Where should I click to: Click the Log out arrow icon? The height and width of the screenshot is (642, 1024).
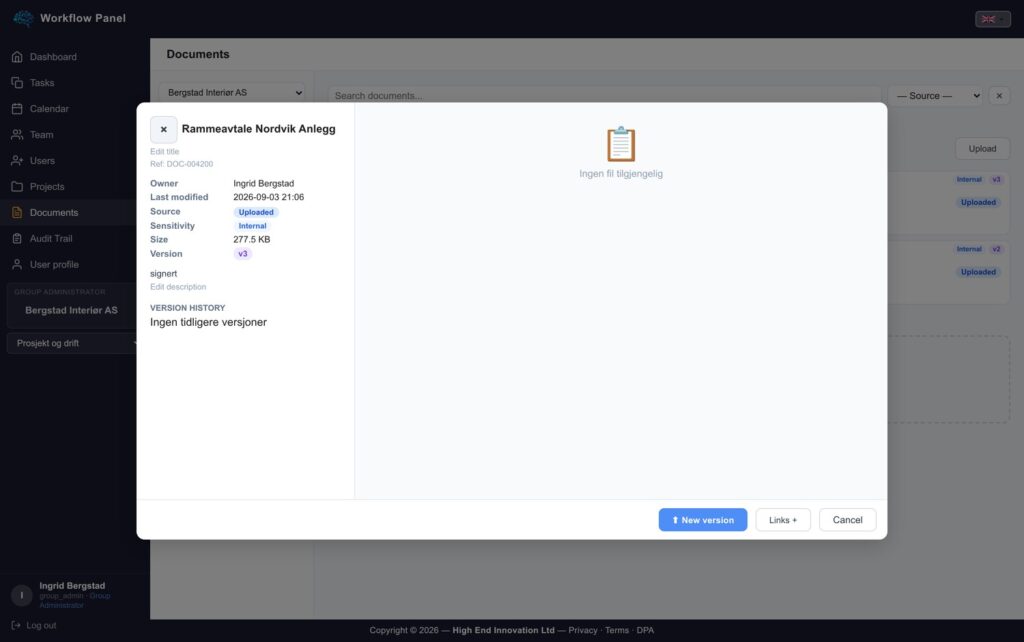click(16, 625)
